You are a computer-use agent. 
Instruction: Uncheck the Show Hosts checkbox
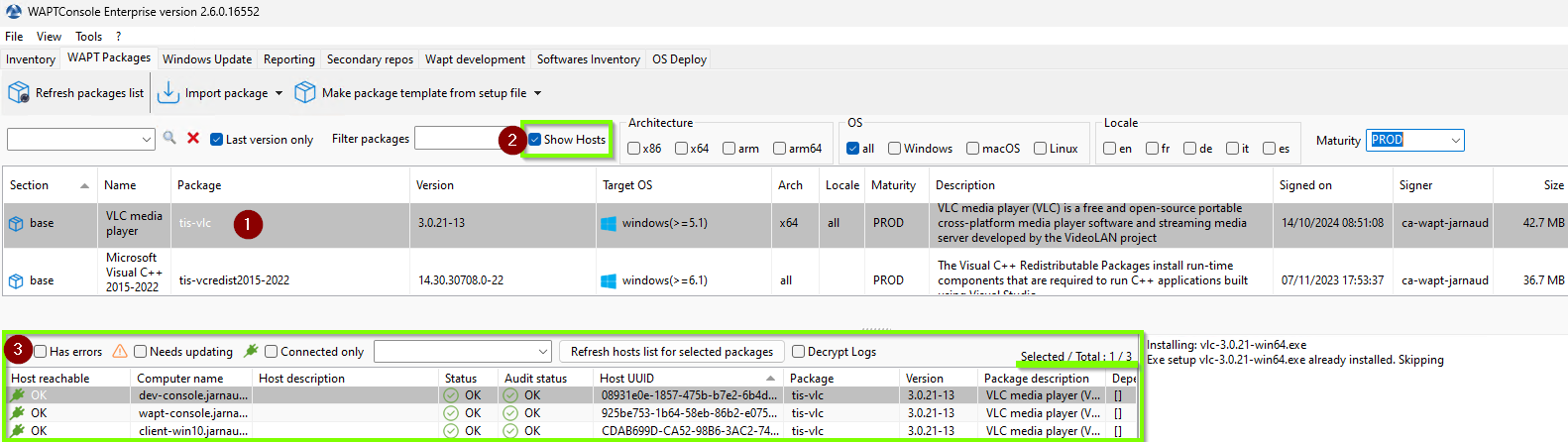click(x=534, y=140)
